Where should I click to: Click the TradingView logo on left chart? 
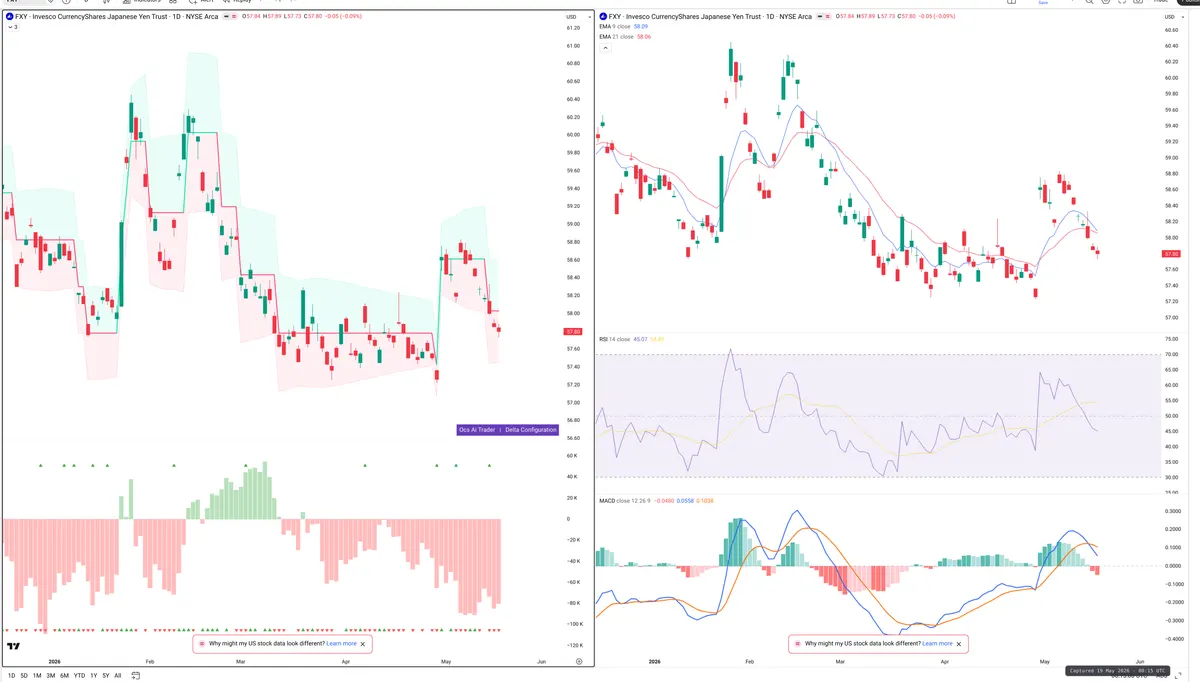pyautogui.click(x=14, y=647)
